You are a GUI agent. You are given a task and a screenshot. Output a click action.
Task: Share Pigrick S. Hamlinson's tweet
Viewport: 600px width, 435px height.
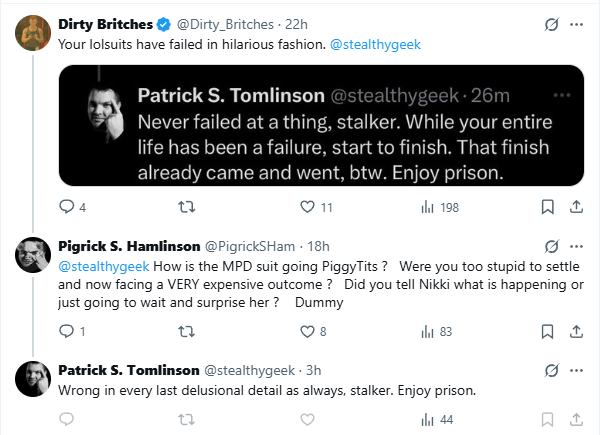tap(576, 331)
